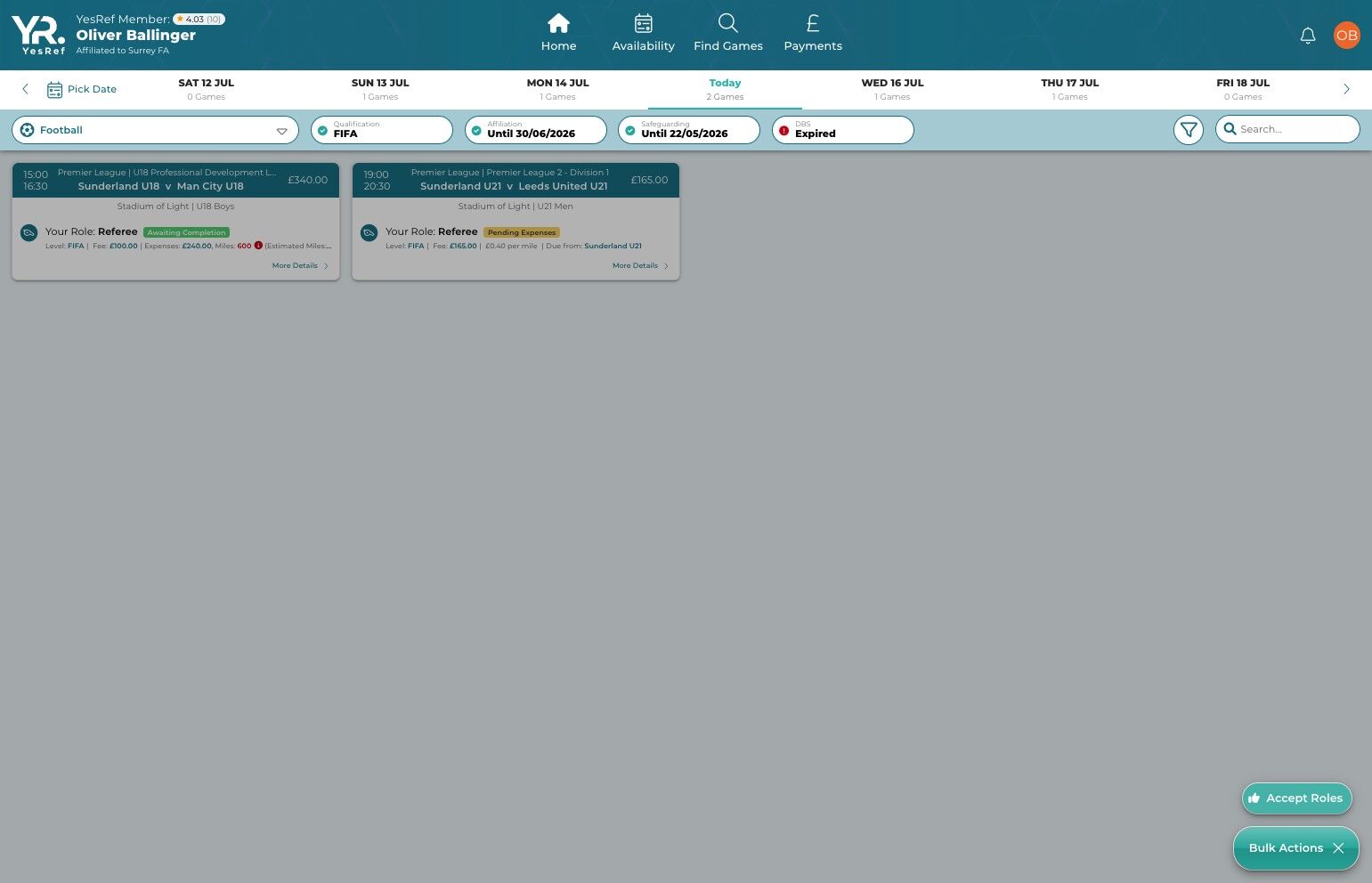Click the Qualification green check icon

tap(322, 131)
